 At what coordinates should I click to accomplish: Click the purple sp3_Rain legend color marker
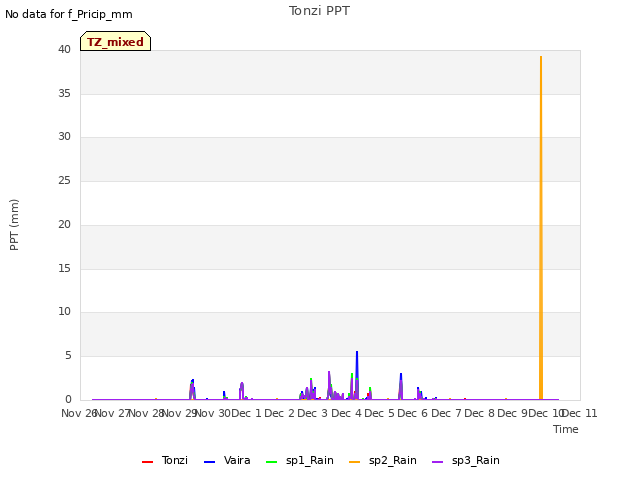point(438,462)
